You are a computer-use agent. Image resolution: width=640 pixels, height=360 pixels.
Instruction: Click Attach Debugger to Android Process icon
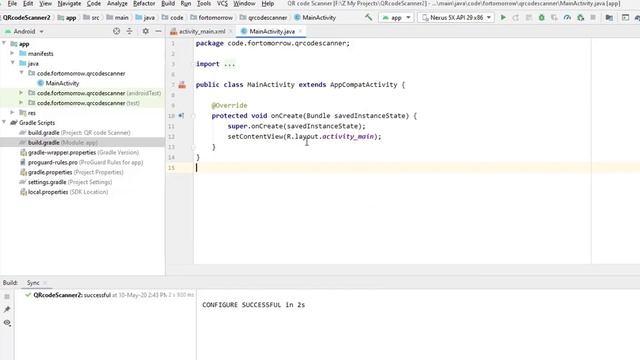[x=580, y=18]
